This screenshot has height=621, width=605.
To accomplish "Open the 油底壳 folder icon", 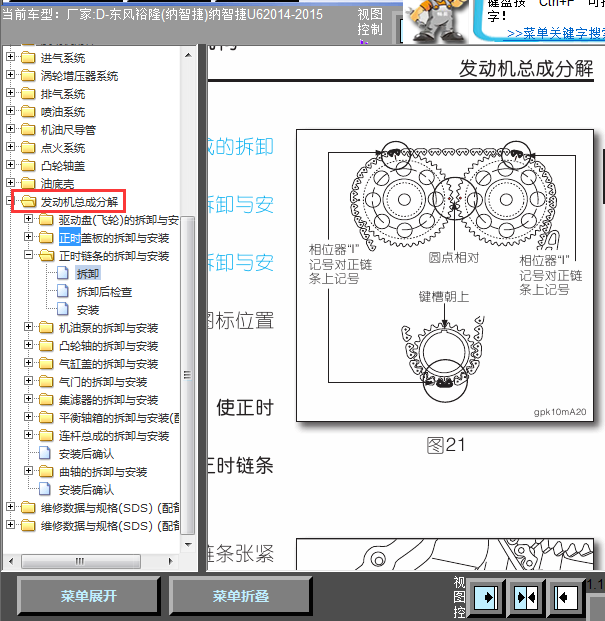I will click(x=28, y=183).
